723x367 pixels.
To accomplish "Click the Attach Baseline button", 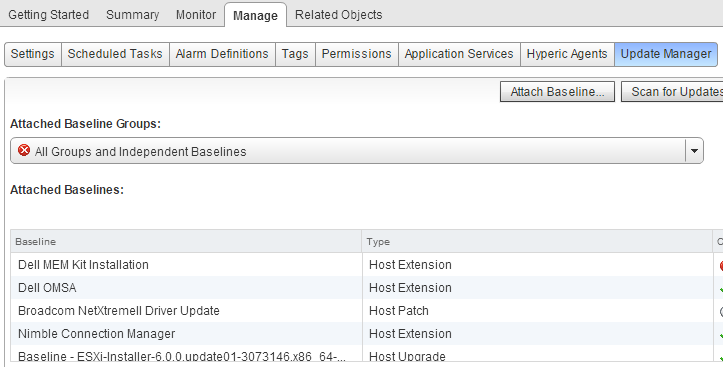I will 557,92.
